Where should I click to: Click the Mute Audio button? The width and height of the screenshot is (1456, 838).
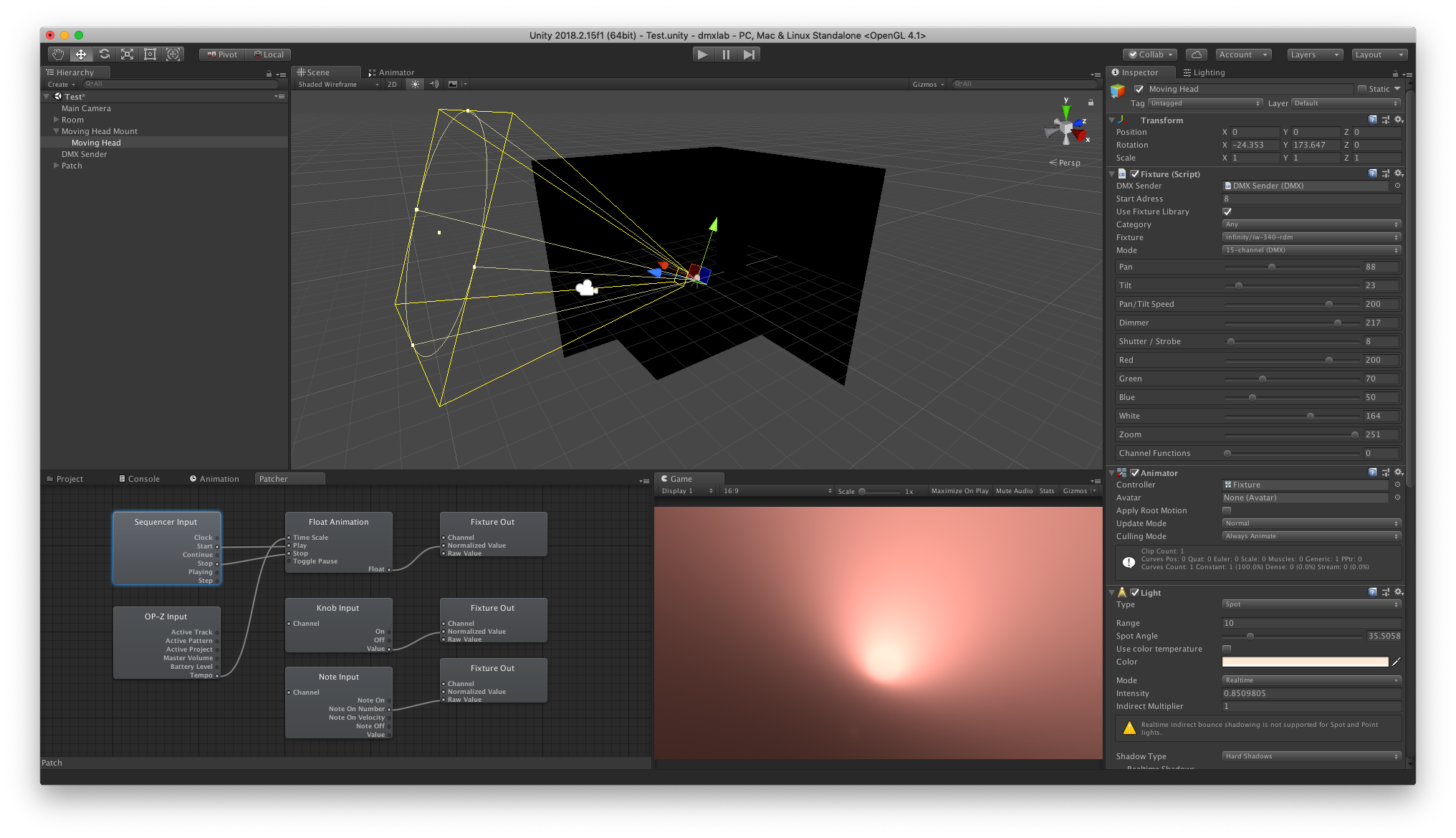click(1014, 491)
